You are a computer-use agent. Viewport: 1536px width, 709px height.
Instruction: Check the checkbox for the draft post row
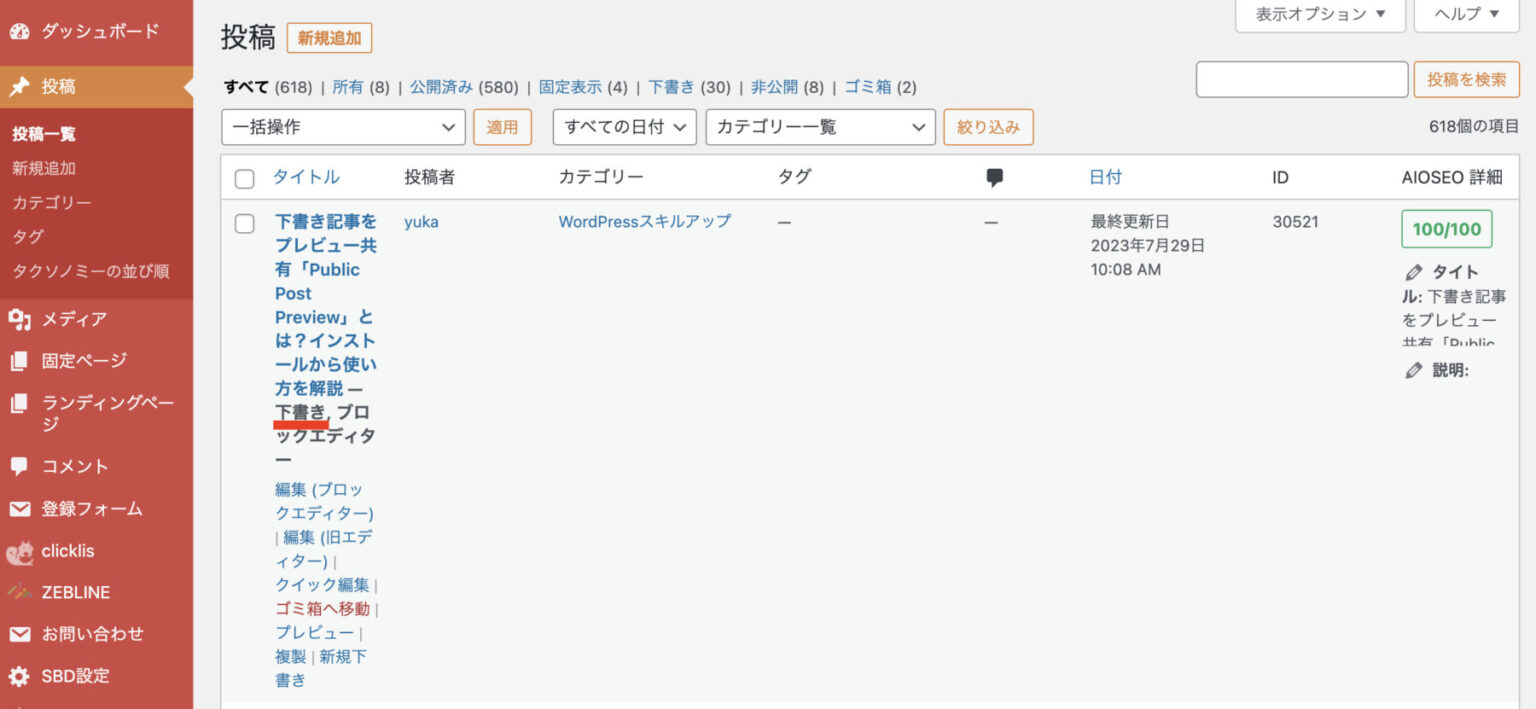(x=244, y=223)
